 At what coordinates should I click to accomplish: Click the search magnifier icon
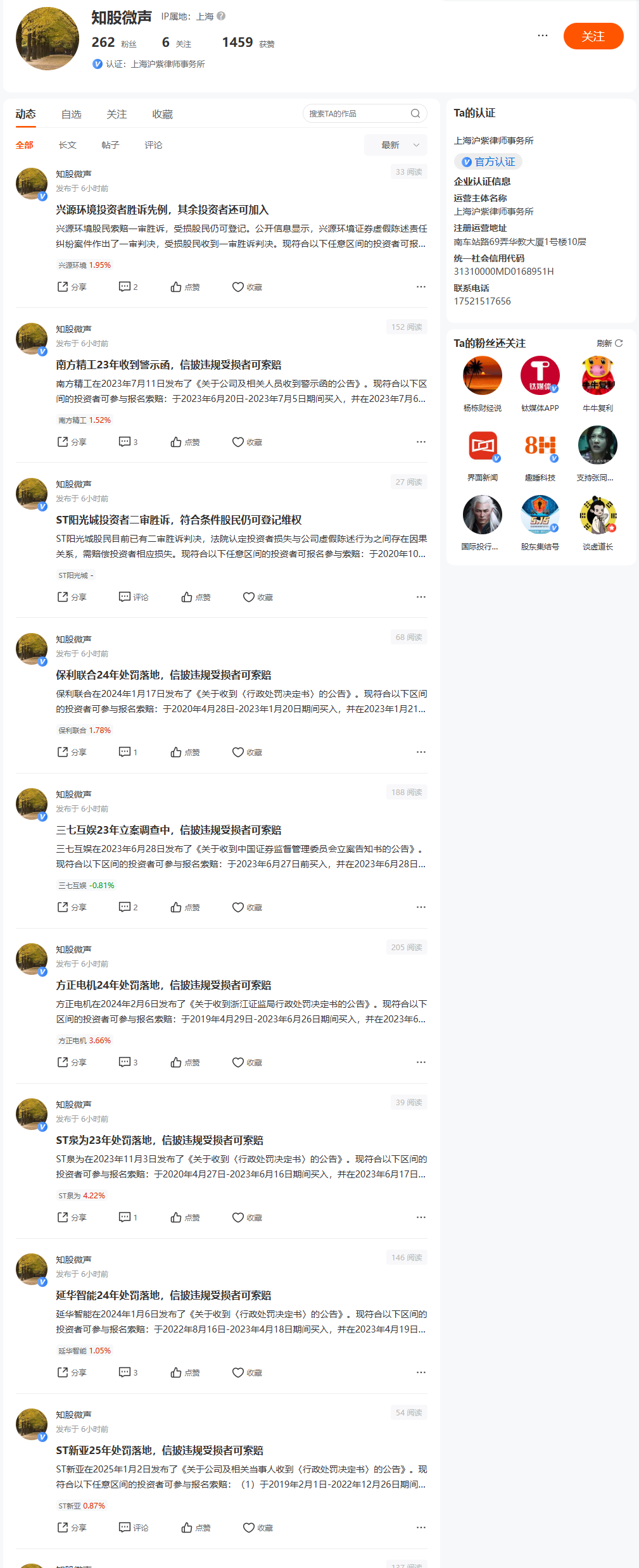415,113
